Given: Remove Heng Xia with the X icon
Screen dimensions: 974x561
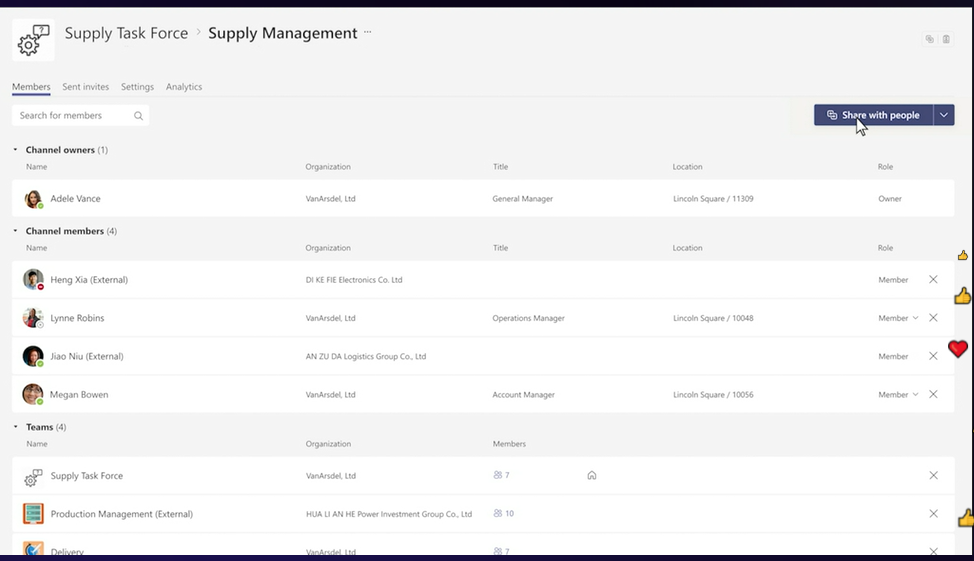Looking at the screenshot, I should (933, 280).
